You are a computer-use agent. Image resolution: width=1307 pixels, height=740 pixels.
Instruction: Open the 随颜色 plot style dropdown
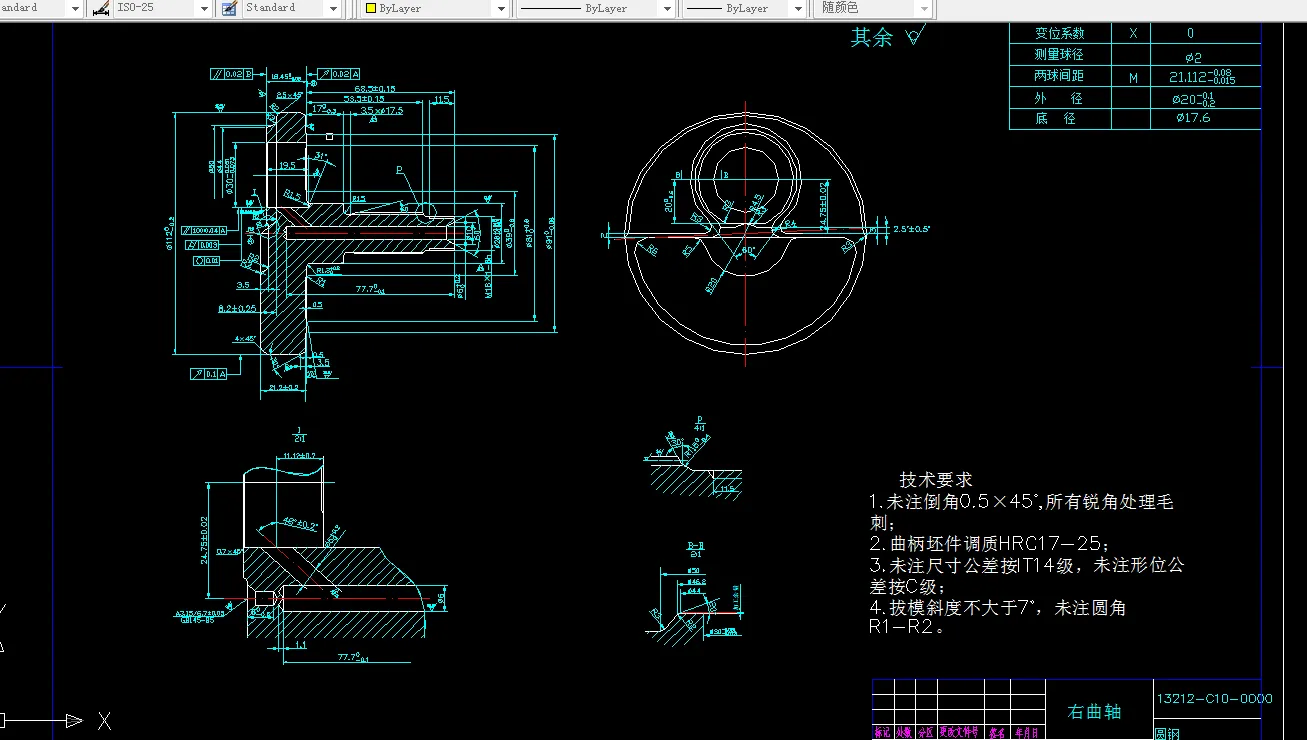[924, 8]
